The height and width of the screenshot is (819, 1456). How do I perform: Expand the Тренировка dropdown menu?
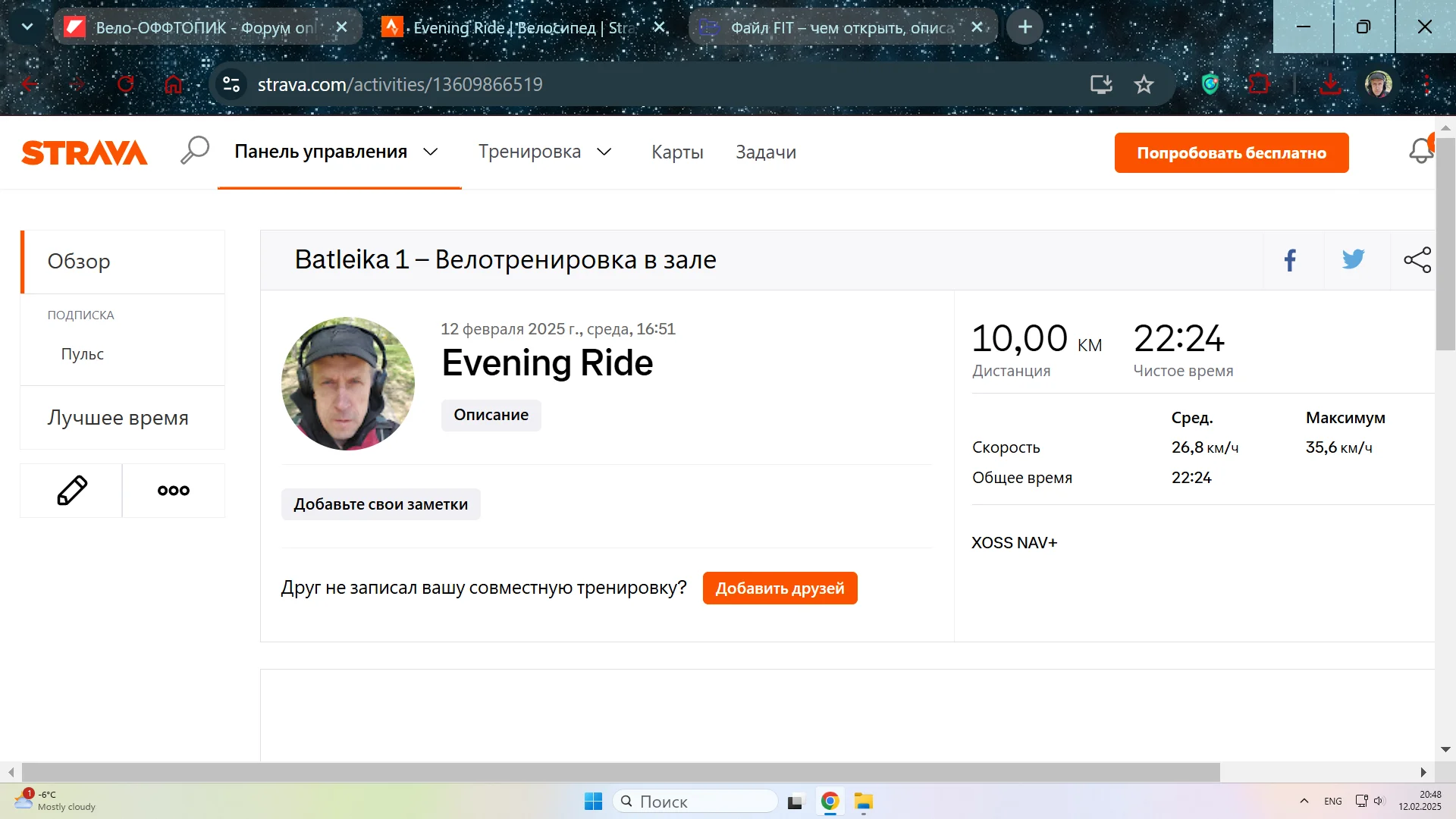pos(604,152)
